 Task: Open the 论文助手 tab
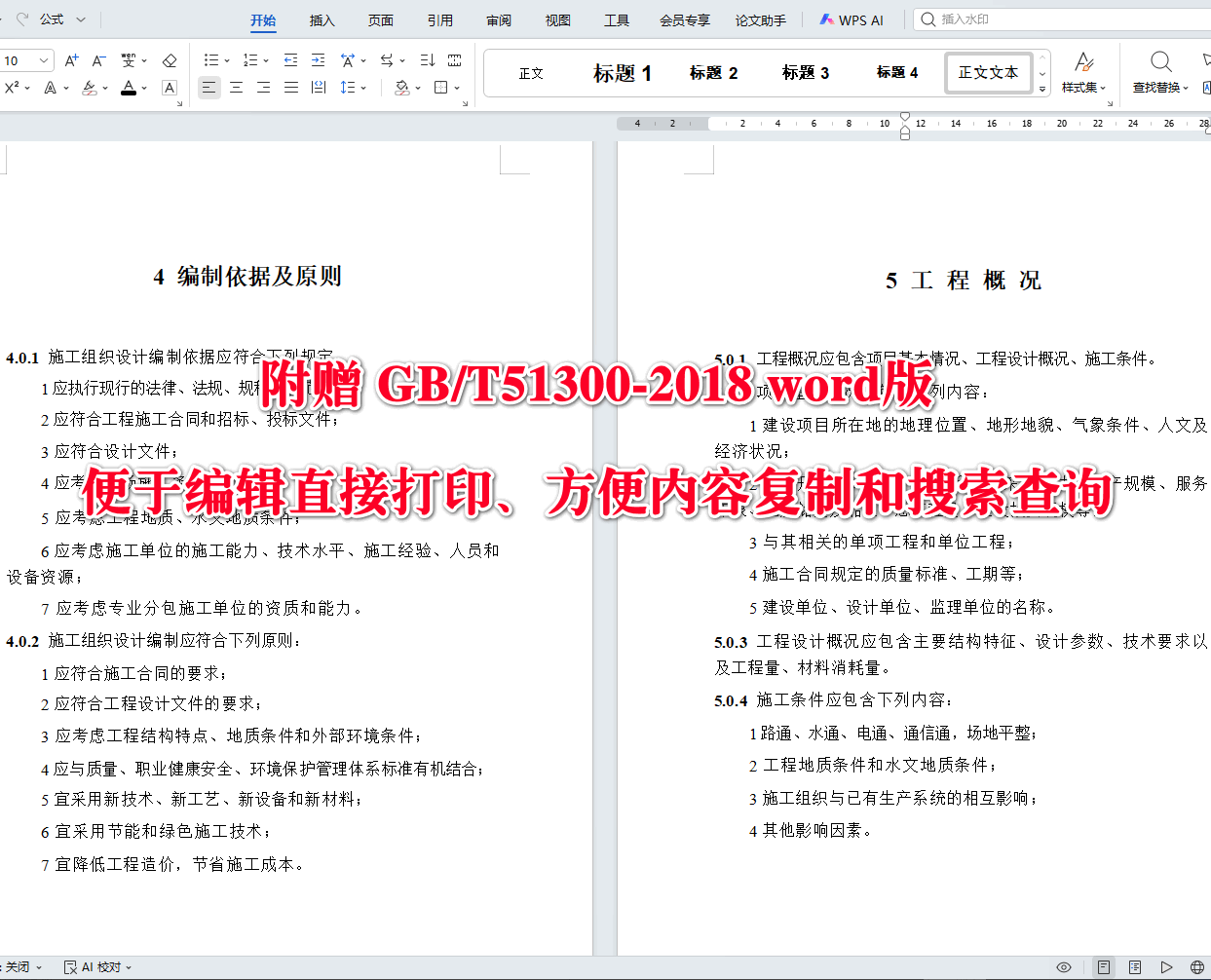(761, 20)
